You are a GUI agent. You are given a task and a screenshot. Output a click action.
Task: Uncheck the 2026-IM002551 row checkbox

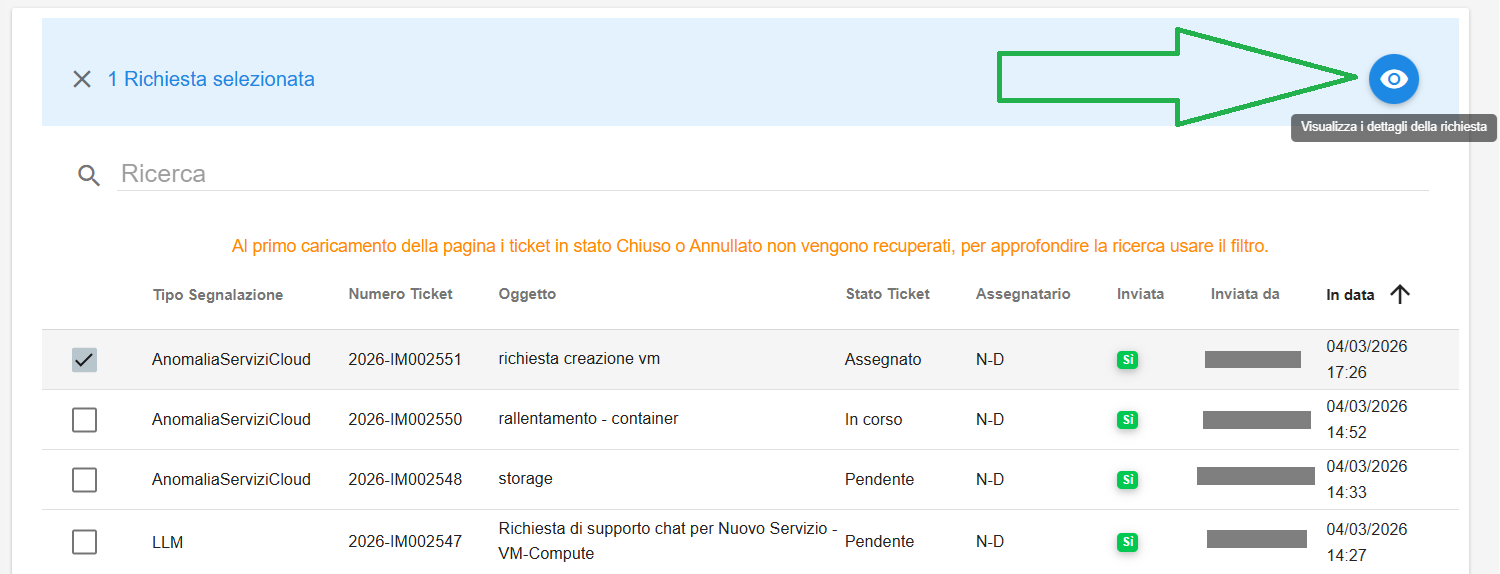coord(85,360)
